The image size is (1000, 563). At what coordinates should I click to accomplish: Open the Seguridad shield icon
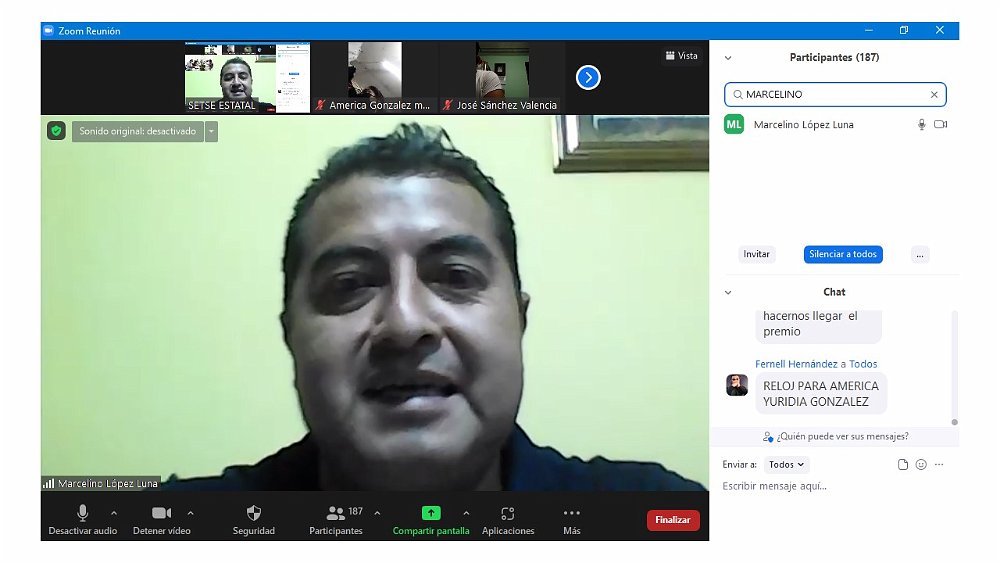coord(253,513)
